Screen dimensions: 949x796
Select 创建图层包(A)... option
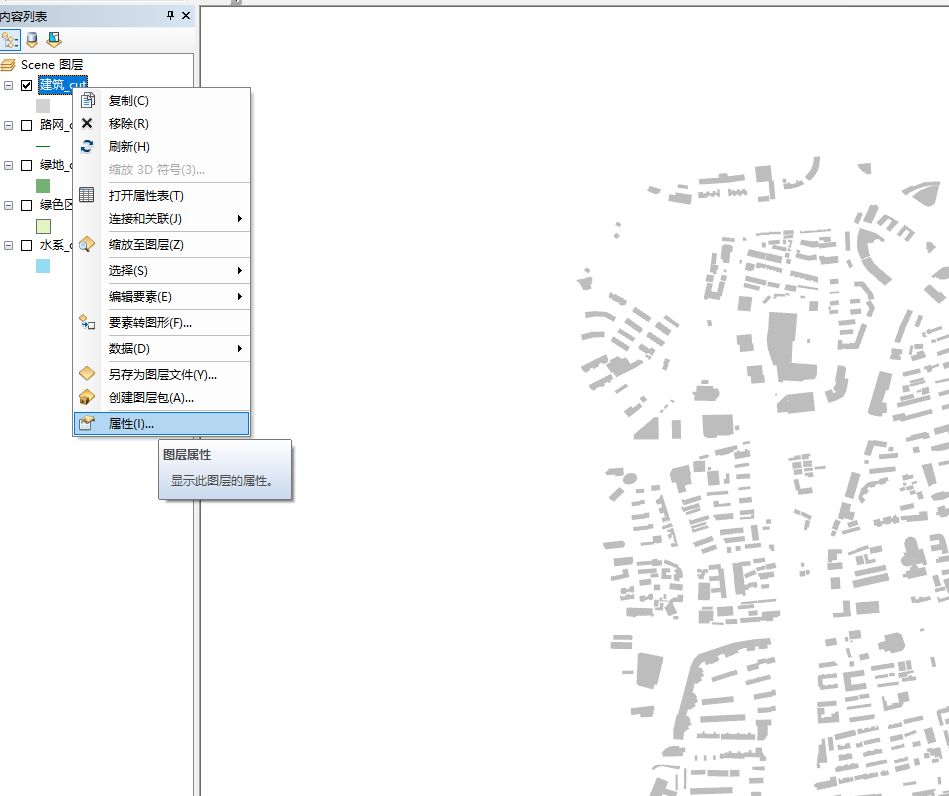coord(151,397)
